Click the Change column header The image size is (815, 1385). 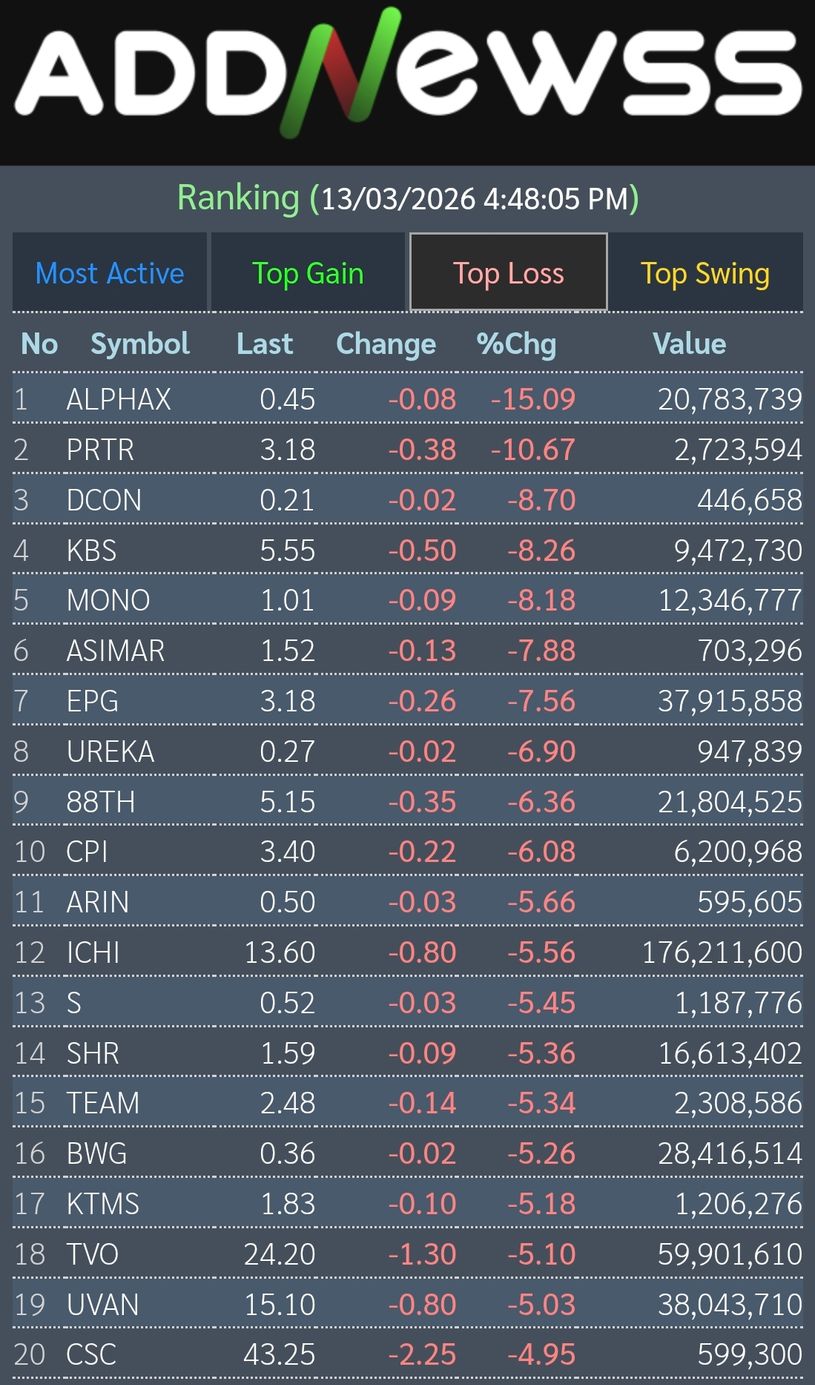[x=386, y=344]
